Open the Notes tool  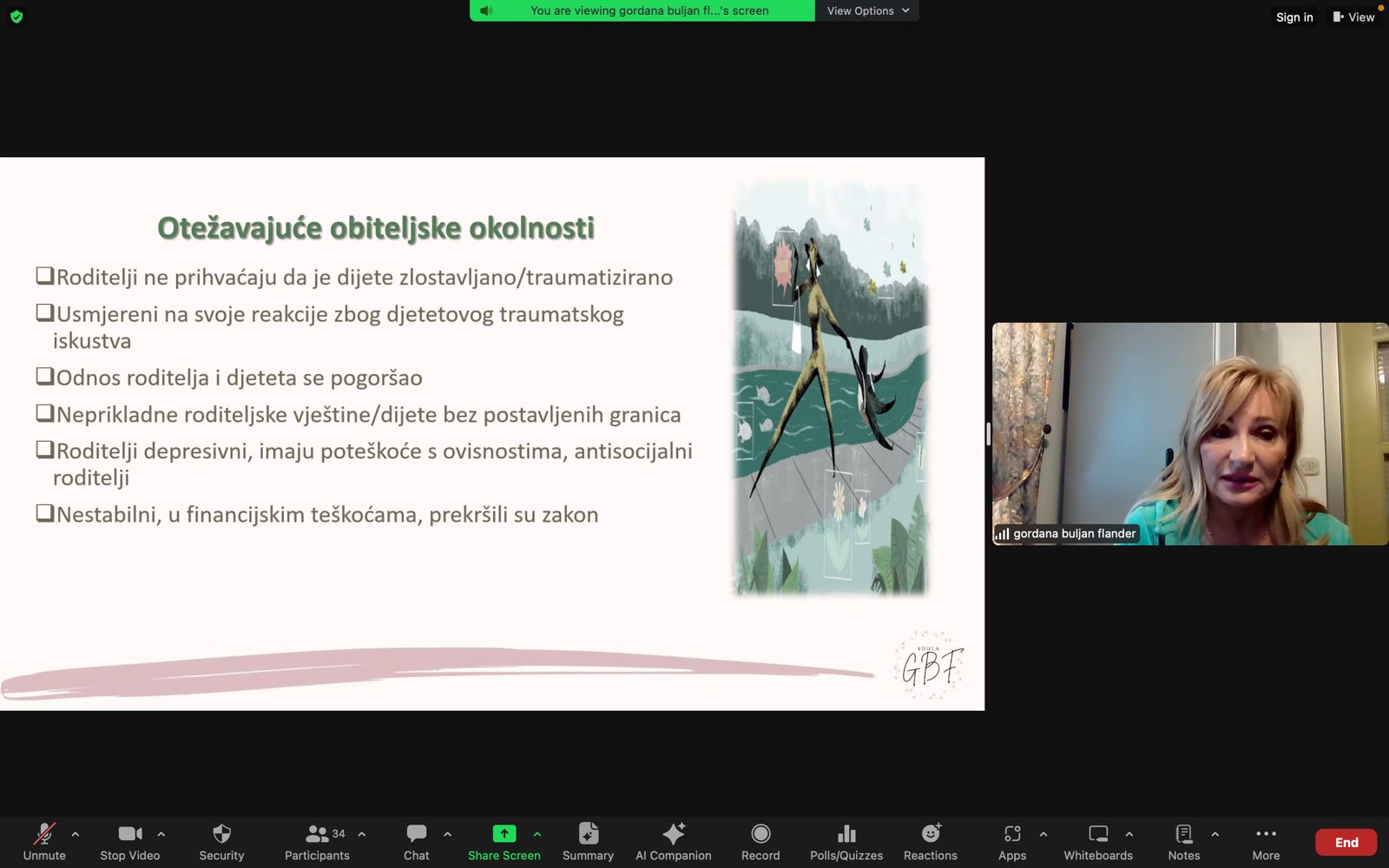pyautogui.click(x=1183, y=841)
